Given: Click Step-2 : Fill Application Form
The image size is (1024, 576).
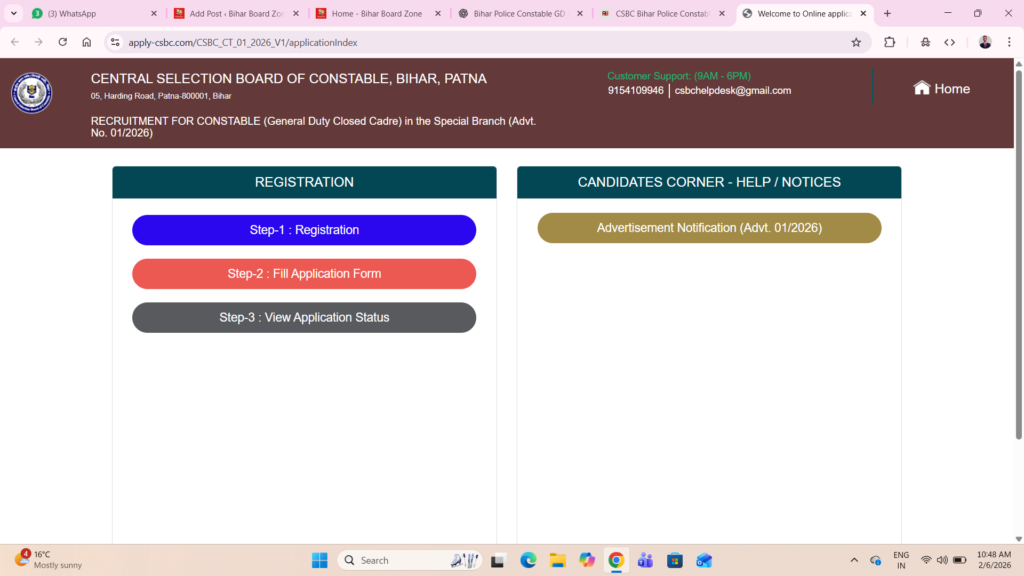Looking at the screenshot, I should [304, 273].
